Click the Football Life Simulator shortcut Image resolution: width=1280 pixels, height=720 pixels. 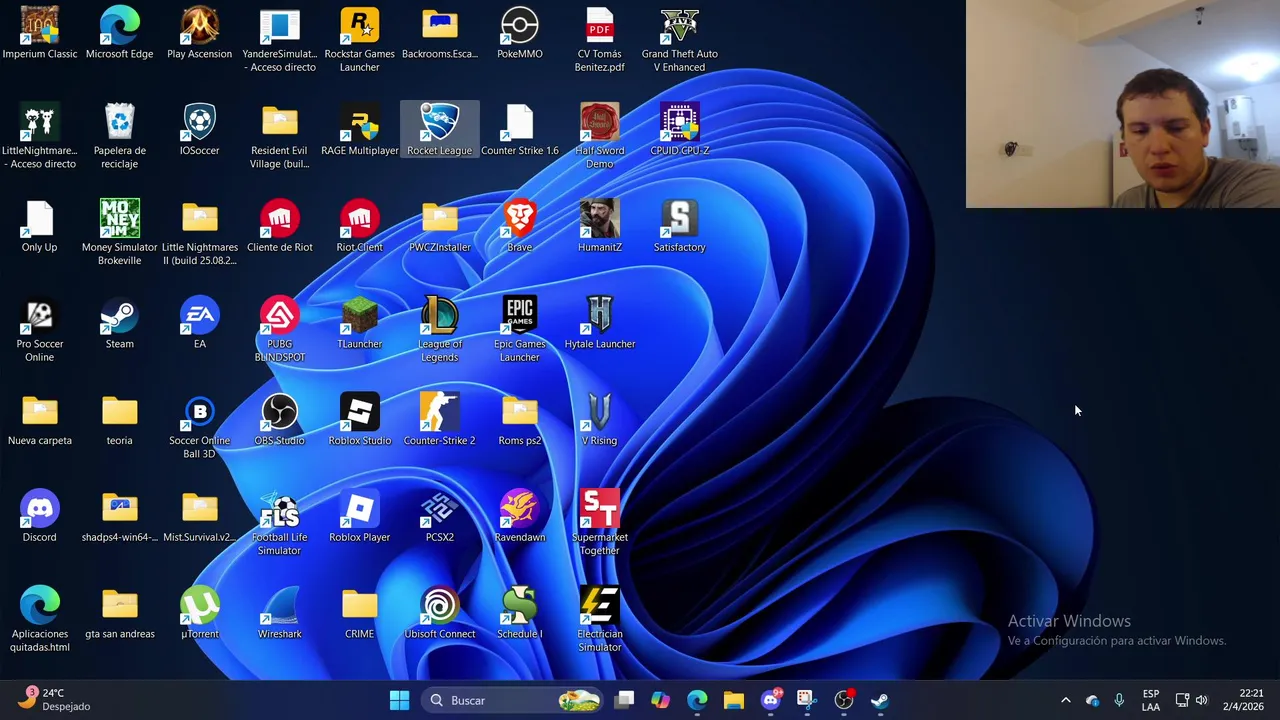(x=280, y=523)
